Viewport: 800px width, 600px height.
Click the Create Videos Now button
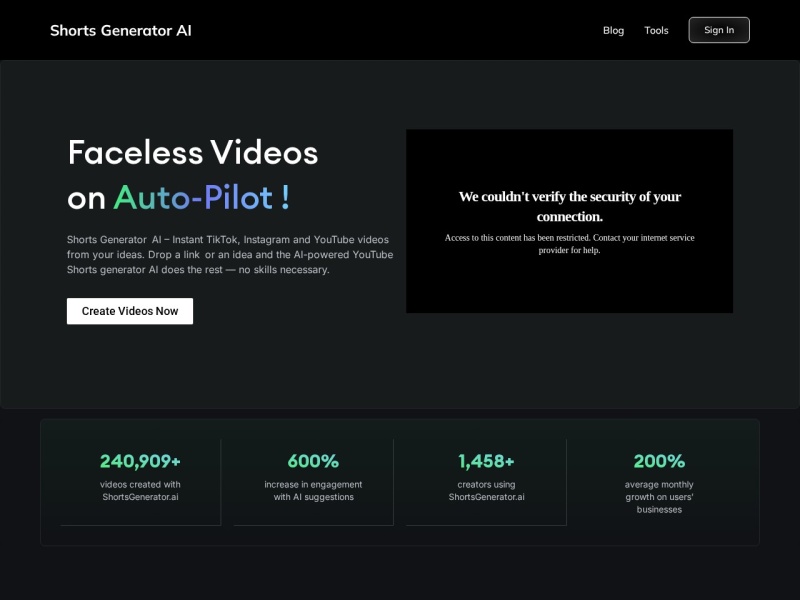coord(129,311)
